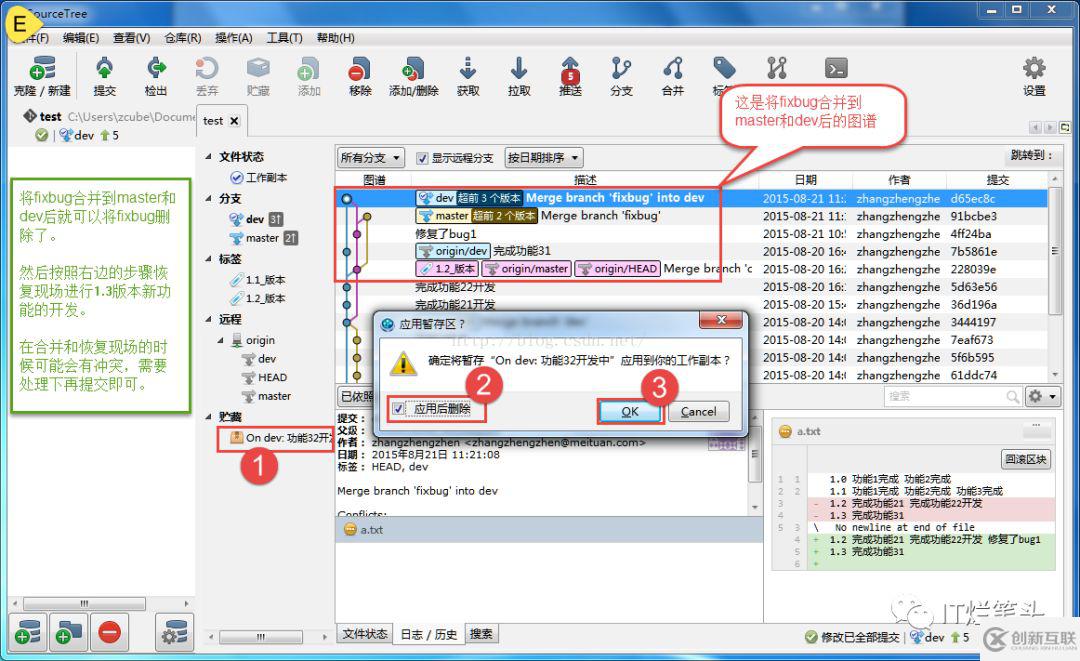
Task: Click the Clone / New (克隆/新建) toolbar icon
Action: click(x=42, y=75)
